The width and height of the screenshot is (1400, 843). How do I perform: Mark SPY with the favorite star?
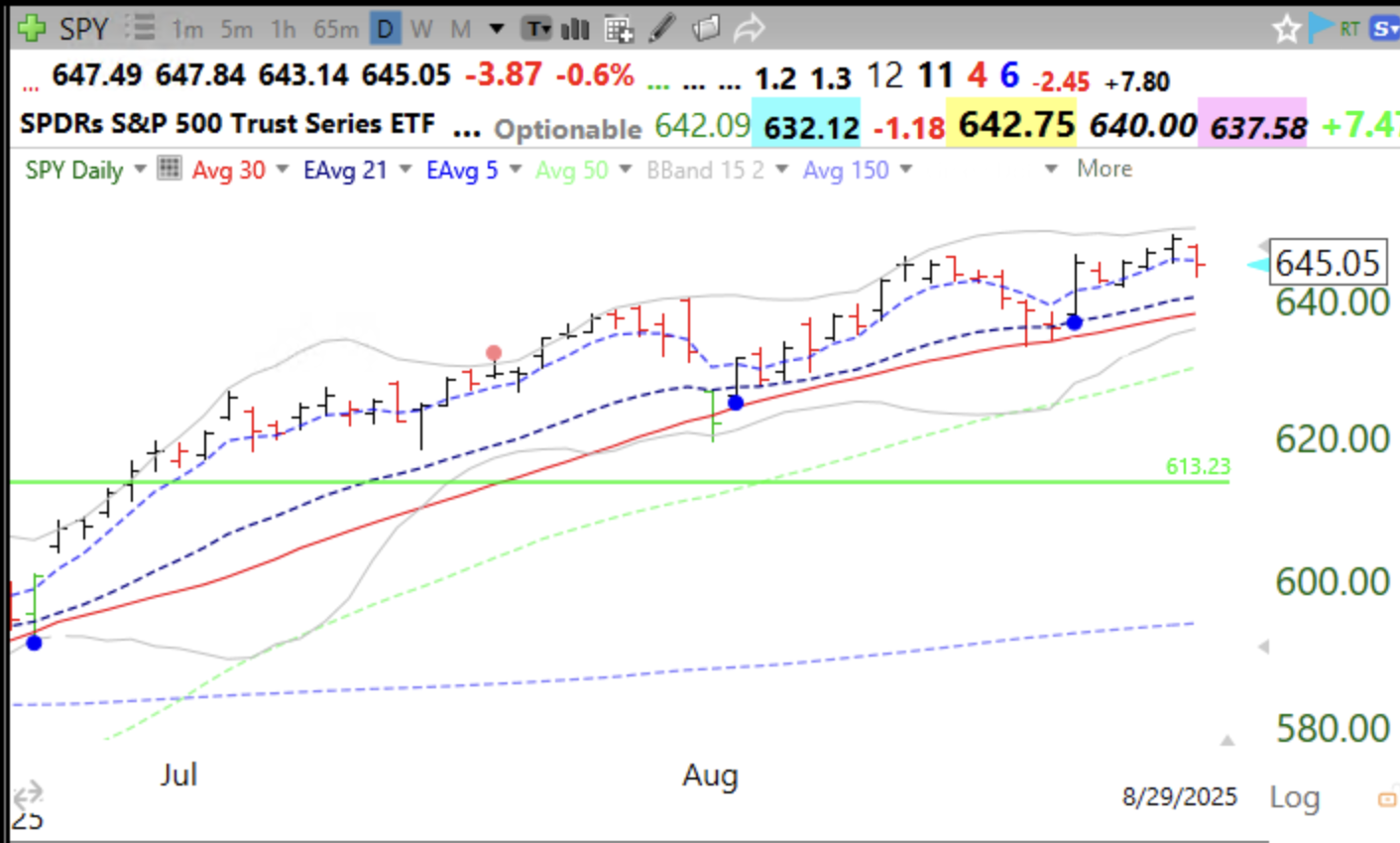coord(1286,29)
